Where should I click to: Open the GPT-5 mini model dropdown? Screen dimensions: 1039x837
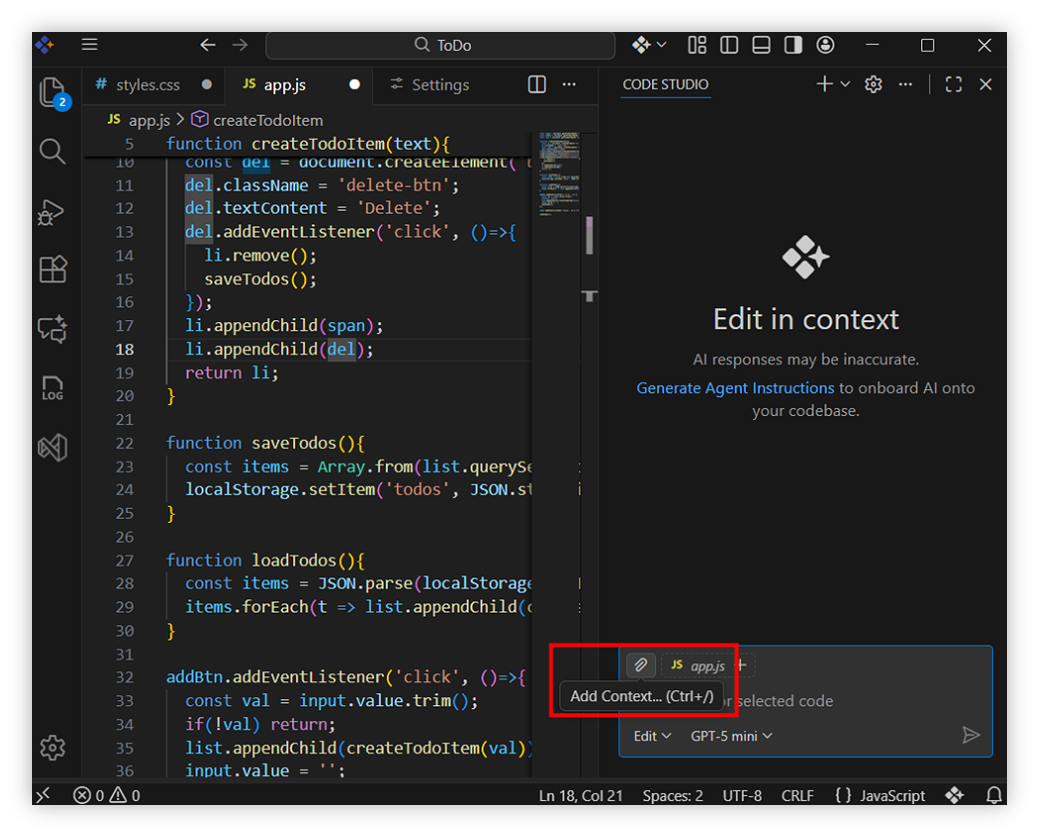(x=731, y=736)
